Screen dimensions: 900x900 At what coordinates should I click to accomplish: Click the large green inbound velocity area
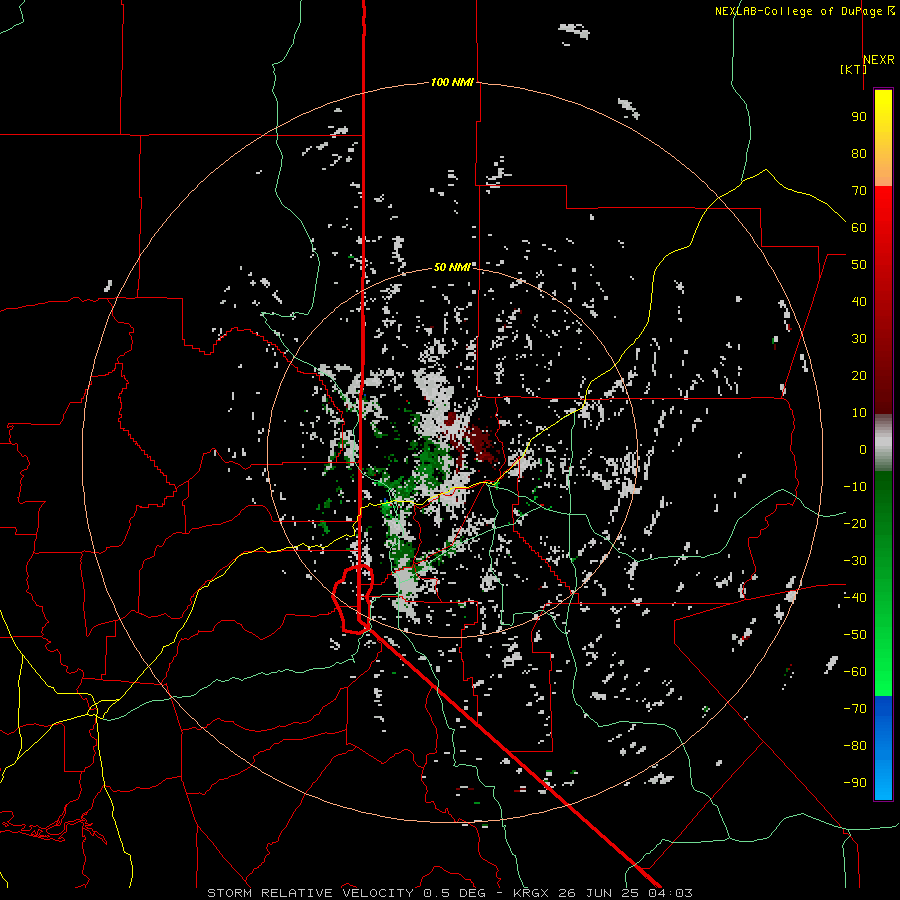pos(432,462)
